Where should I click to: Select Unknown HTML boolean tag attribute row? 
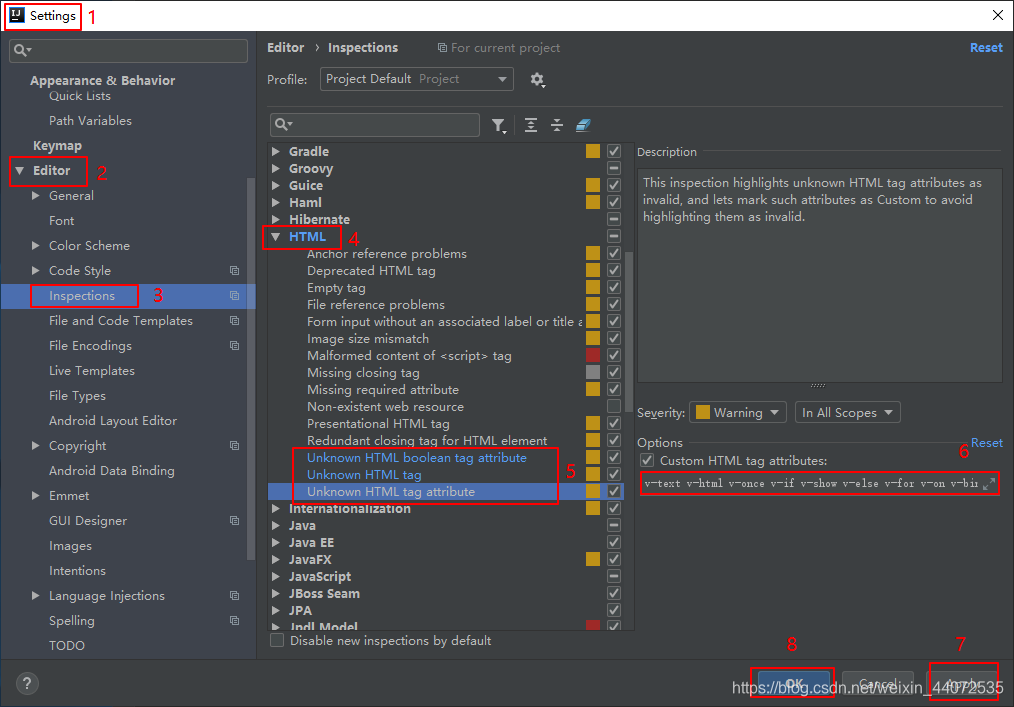[x=416, y=457]
